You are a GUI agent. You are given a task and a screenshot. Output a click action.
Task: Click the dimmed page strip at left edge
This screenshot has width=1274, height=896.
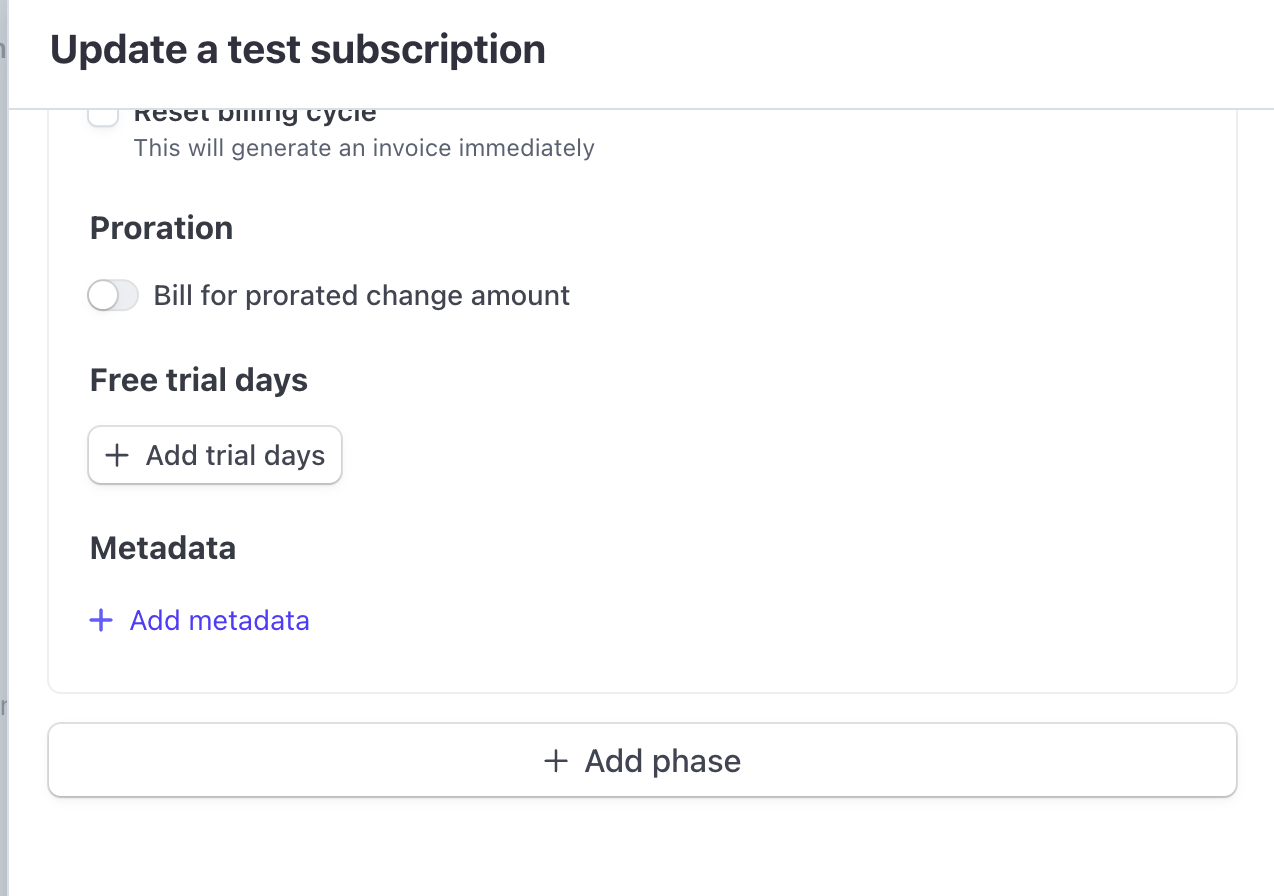point(3,400)
